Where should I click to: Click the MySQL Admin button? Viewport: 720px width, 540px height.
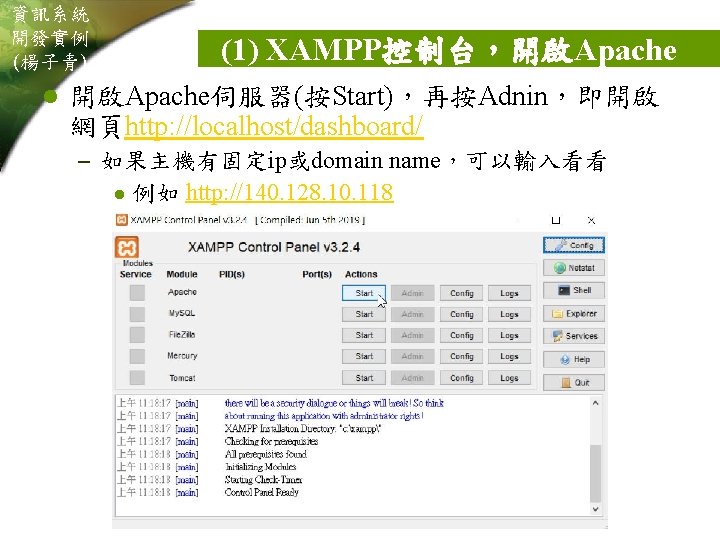coord(412,314)
